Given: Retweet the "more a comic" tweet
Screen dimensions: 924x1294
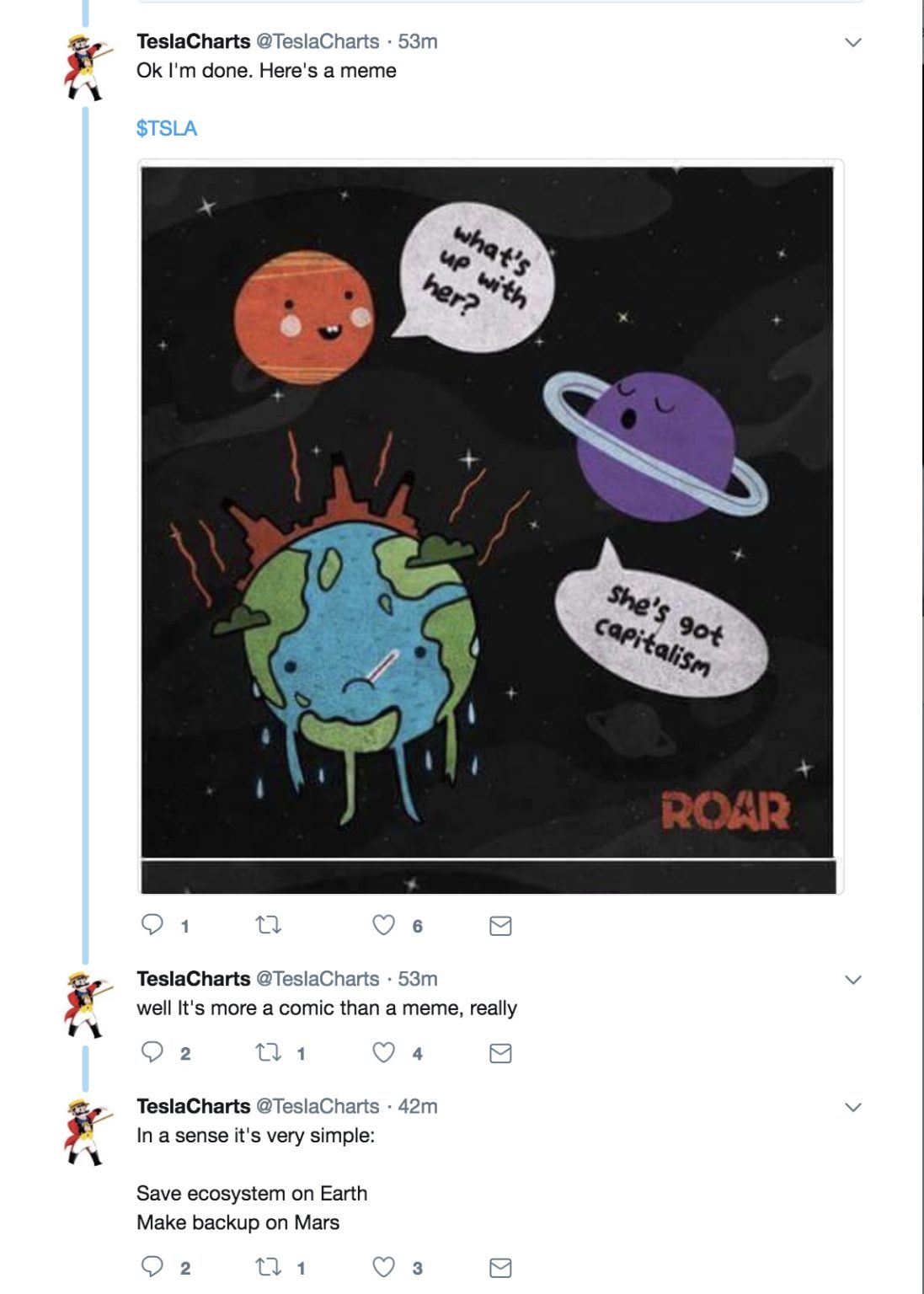Looking at the screenshot, I should point(268,1052).
